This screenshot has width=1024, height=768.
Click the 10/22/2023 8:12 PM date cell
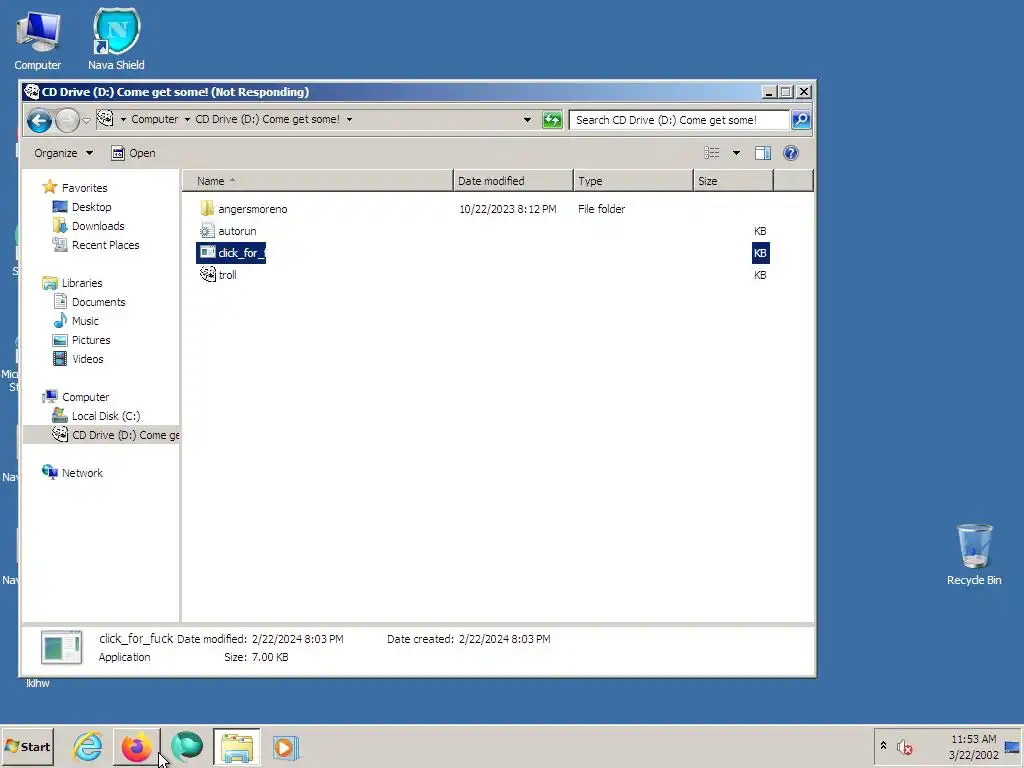coord(507,209)
